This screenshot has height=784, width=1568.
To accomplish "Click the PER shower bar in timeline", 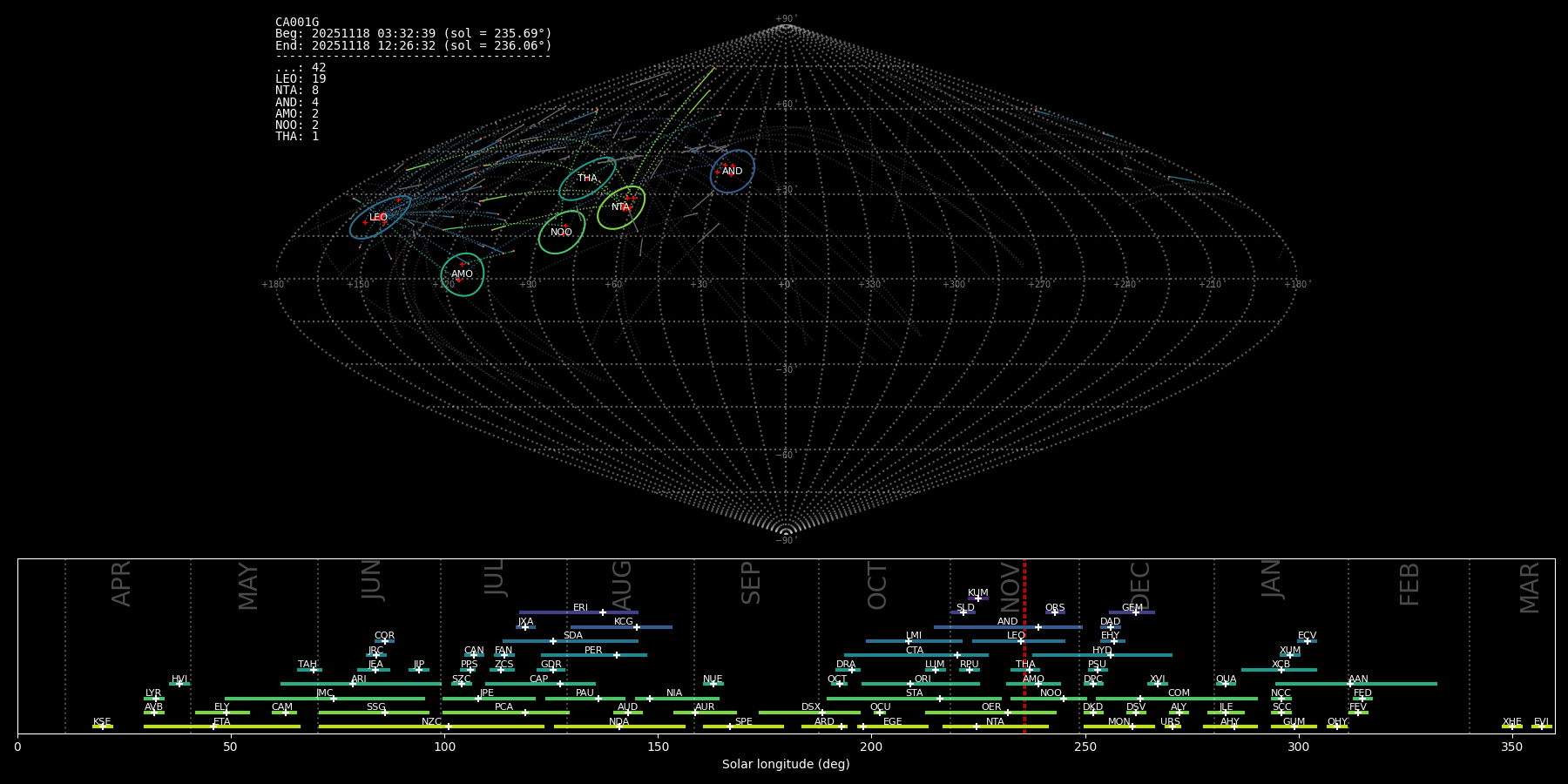I will [x=593, y=655].
